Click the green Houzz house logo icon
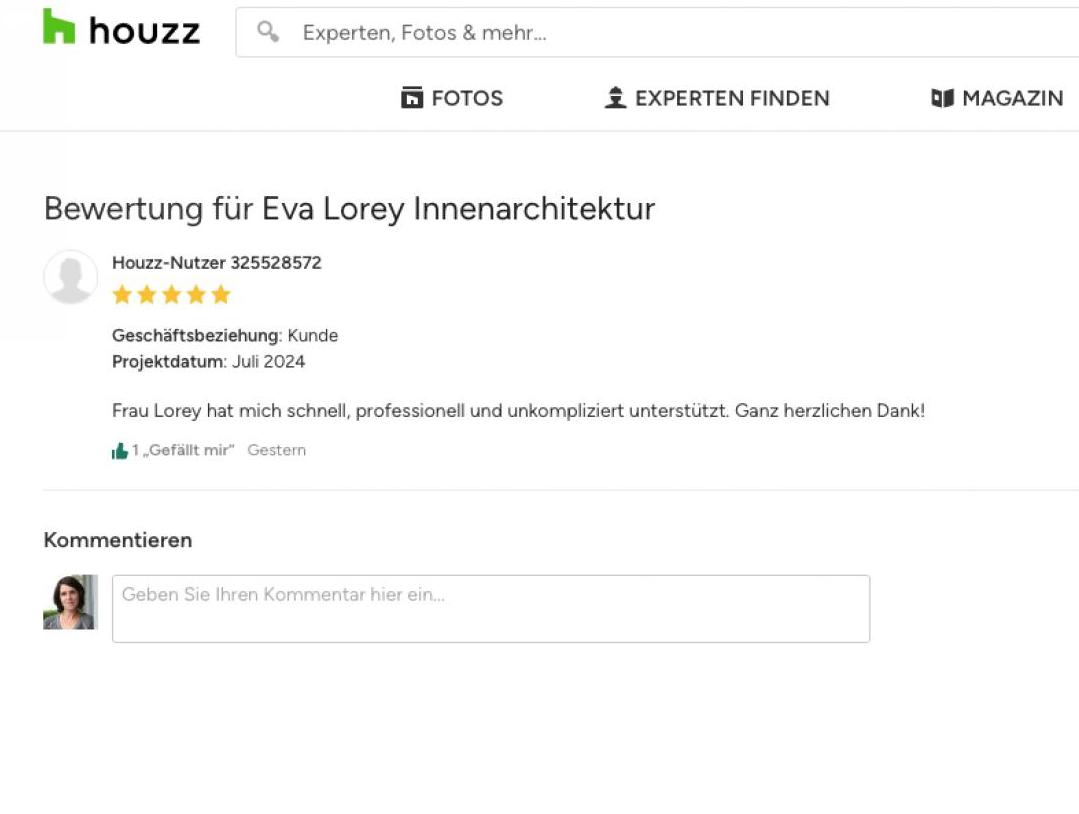The image size is (1079, 814). tap(58, 26)
